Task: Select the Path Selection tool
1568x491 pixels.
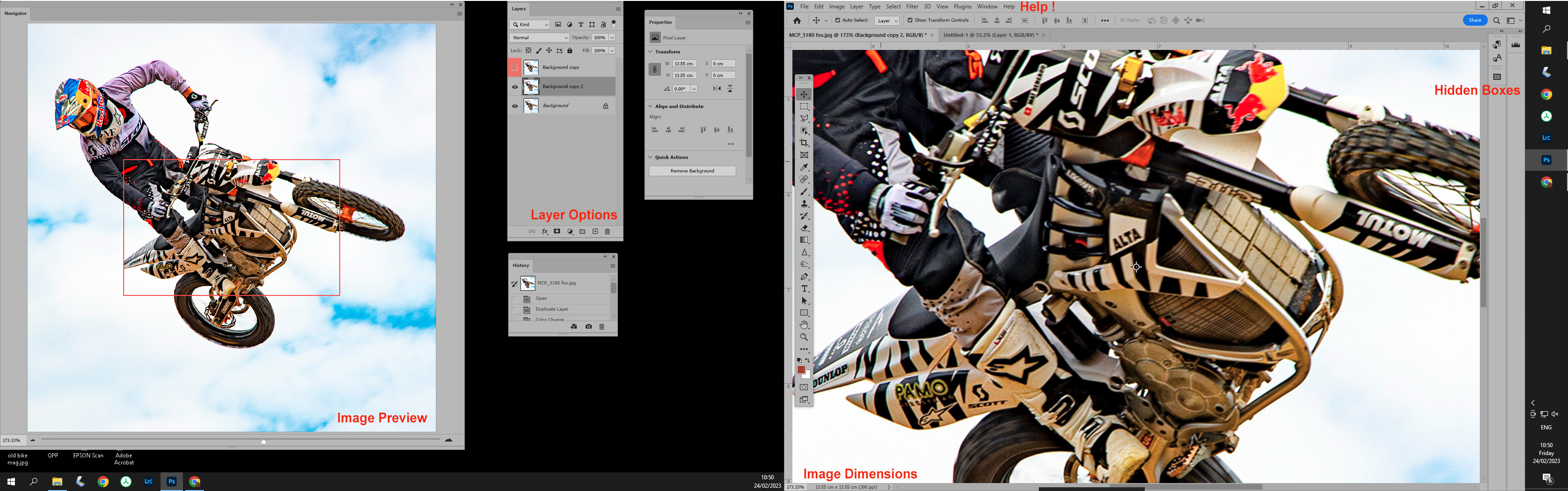Action: click(804, 301)
